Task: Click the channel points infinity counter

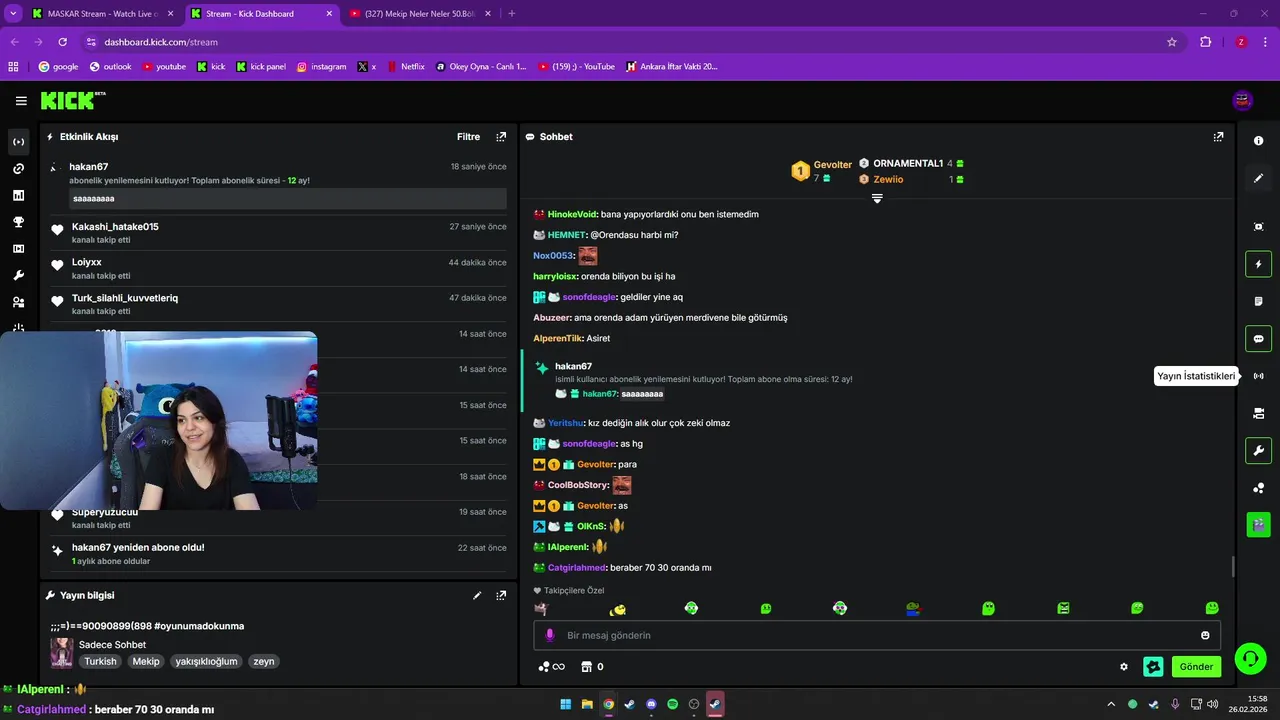Action: tap(552, 667)
